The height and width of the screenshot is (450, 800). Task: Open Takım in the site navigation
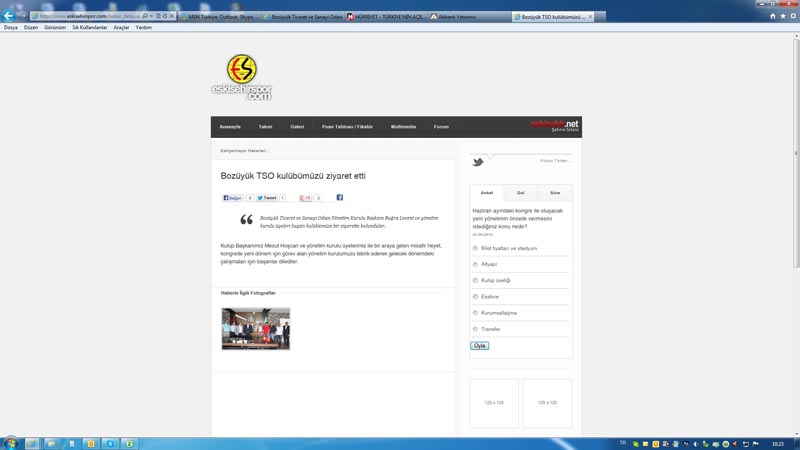(x=265, y=127)
